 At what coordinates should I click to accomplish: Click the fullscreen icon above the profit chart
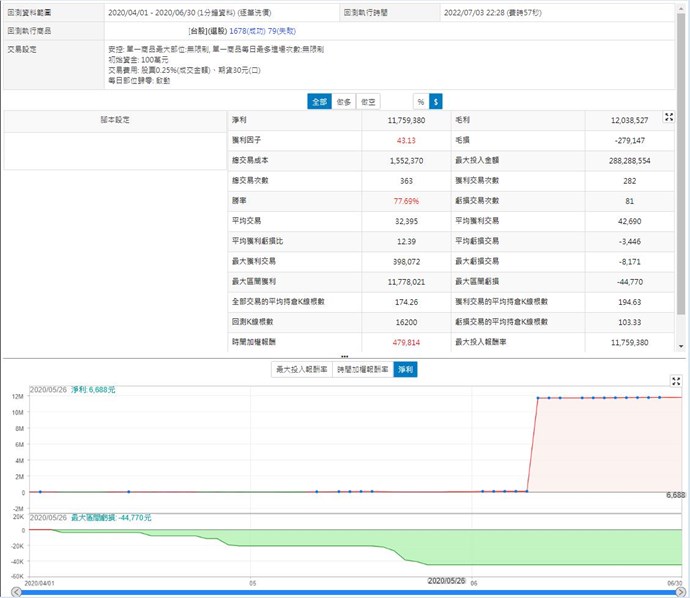point(677,381)
